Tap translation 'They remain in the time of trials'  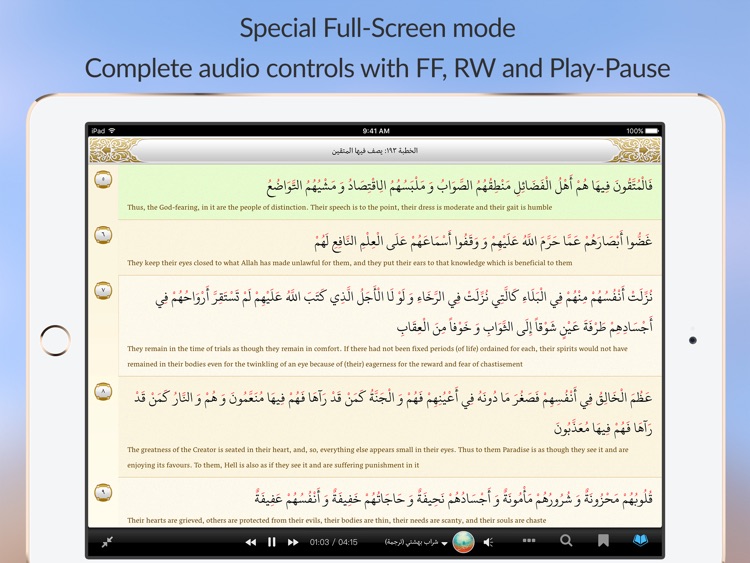coord(377,356)
